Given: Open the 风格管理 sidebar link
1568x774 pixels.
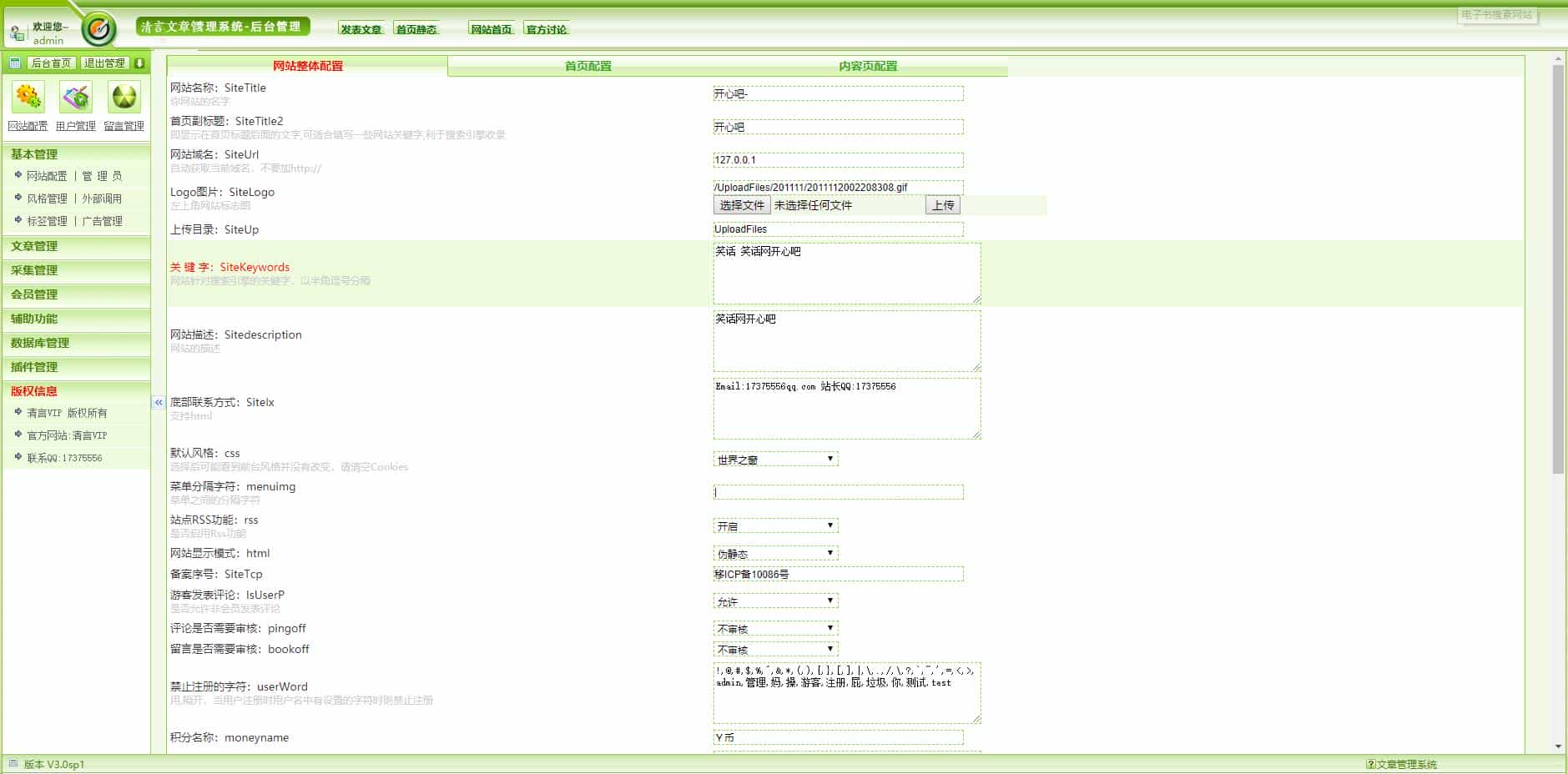Looking at the screenshot, I should pyautogui.click(x=47, y=199).
